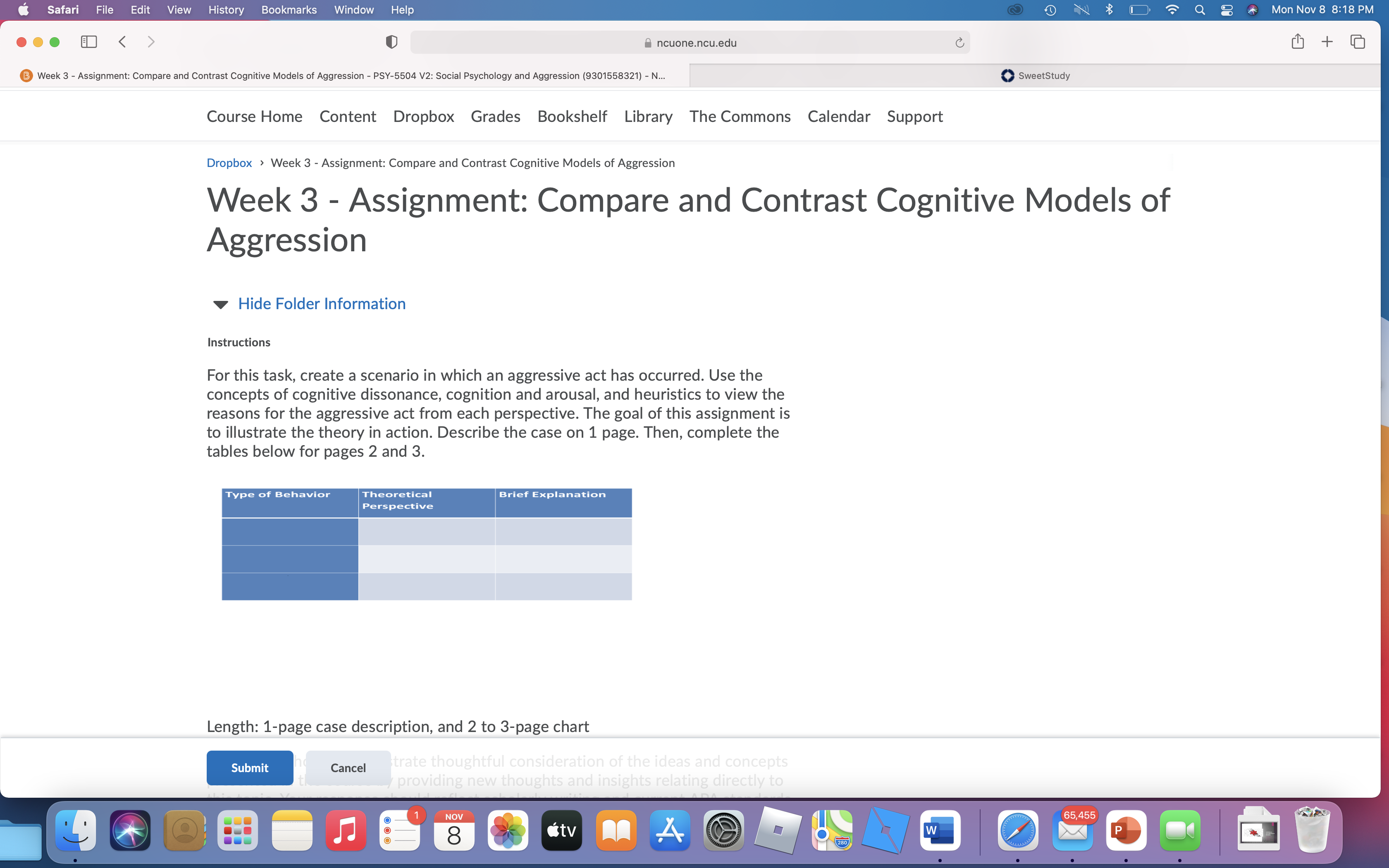The height and width of the screenshot is (868, 1389).
Task: Visit The Commons
Action: pyautogui.click(x=740, y=117)
